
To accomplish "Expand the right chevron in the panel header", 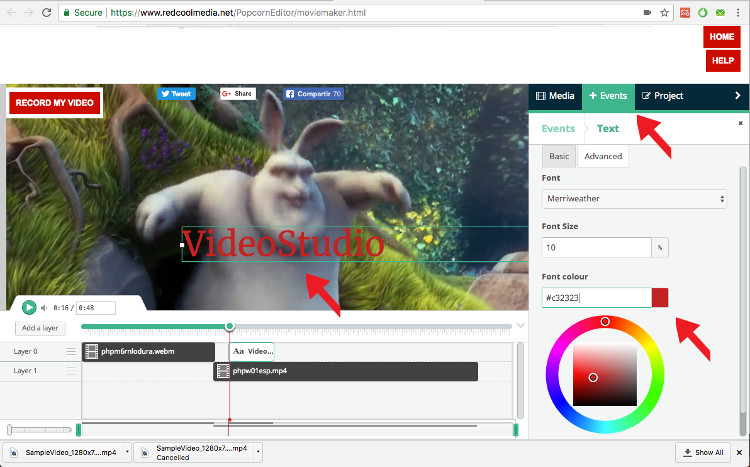I will coord(738,96).
